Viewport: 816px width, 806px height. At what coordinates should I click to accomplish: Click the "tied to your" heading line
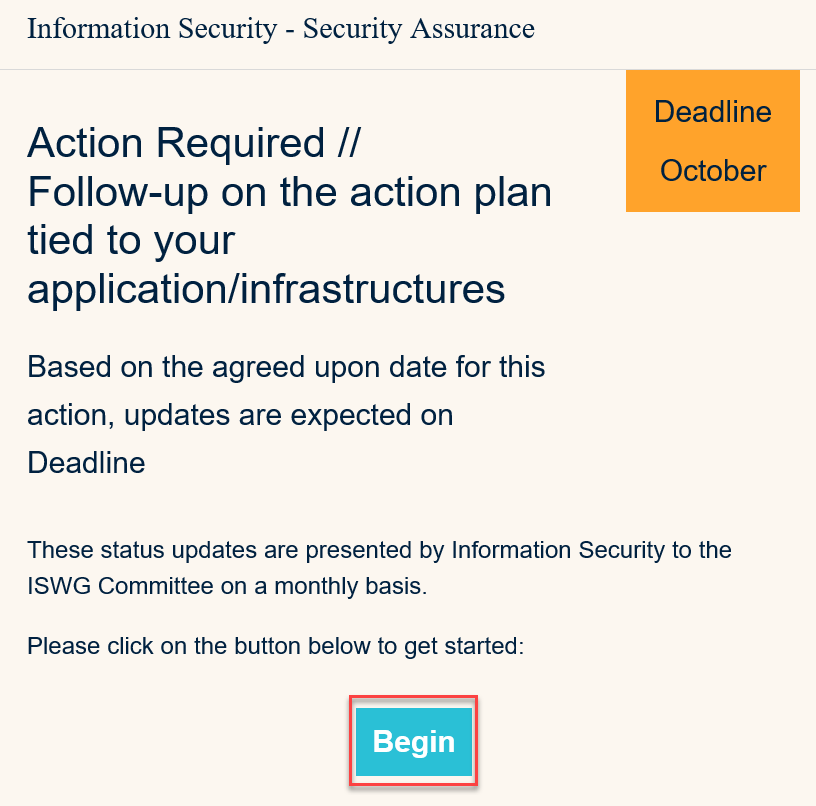point(131,240)
